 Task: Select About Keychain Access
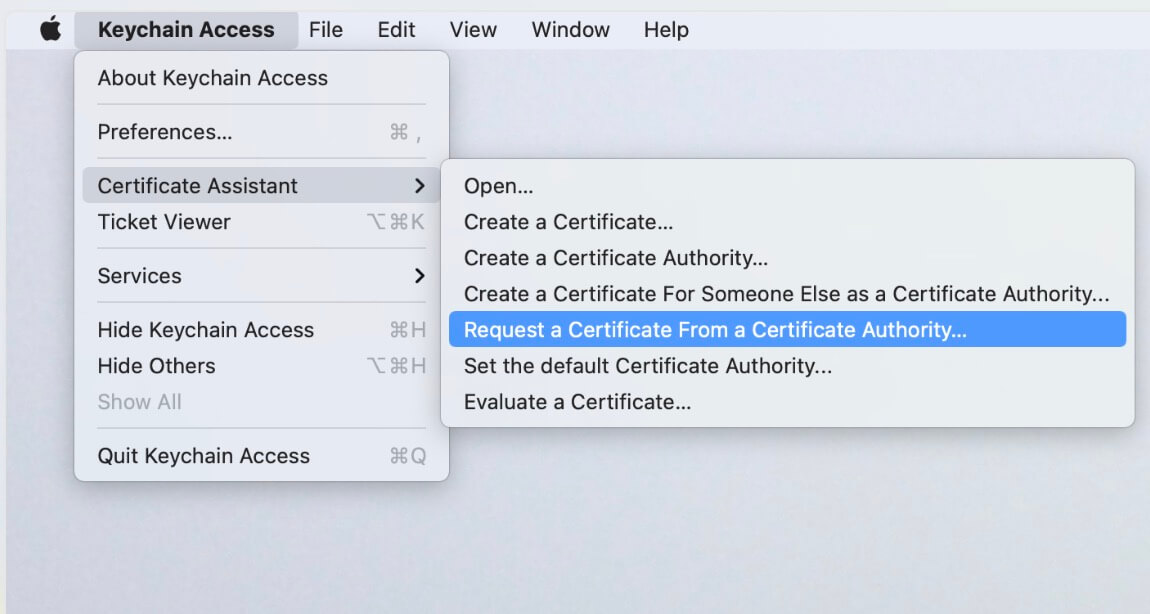coord(212,78)
